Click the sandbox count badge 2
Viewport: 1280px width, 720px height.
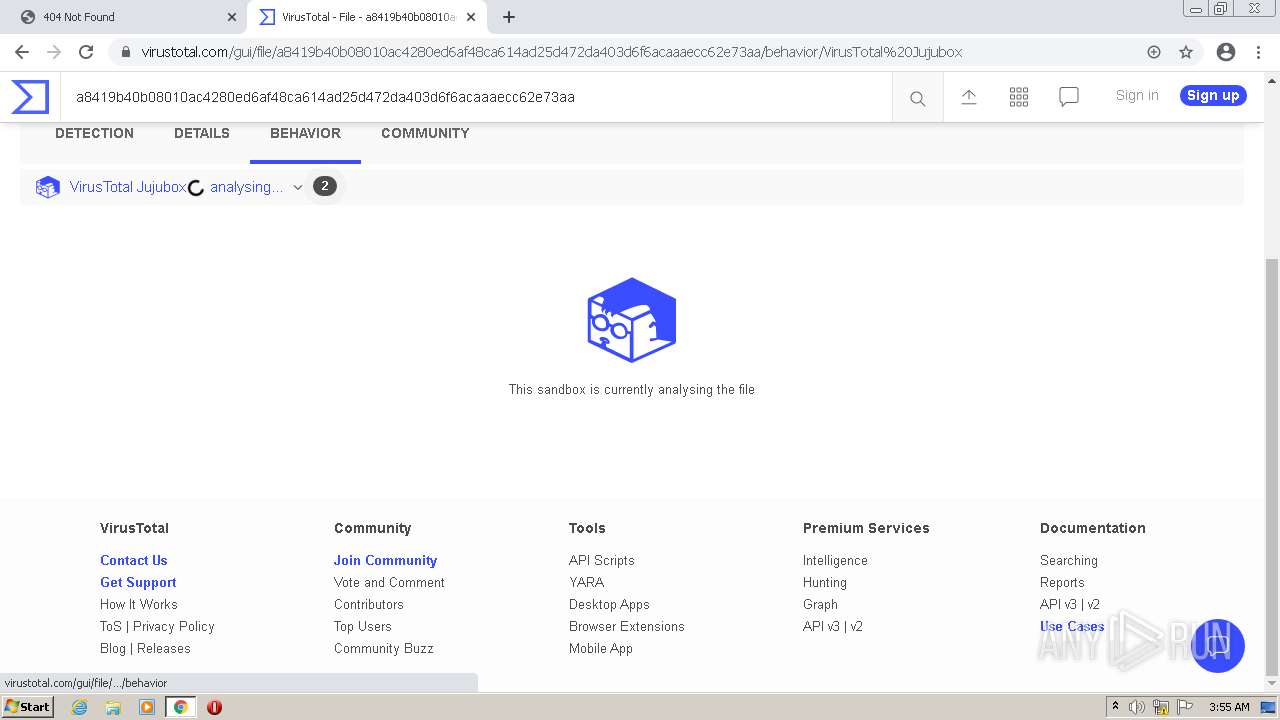(324, 186)
